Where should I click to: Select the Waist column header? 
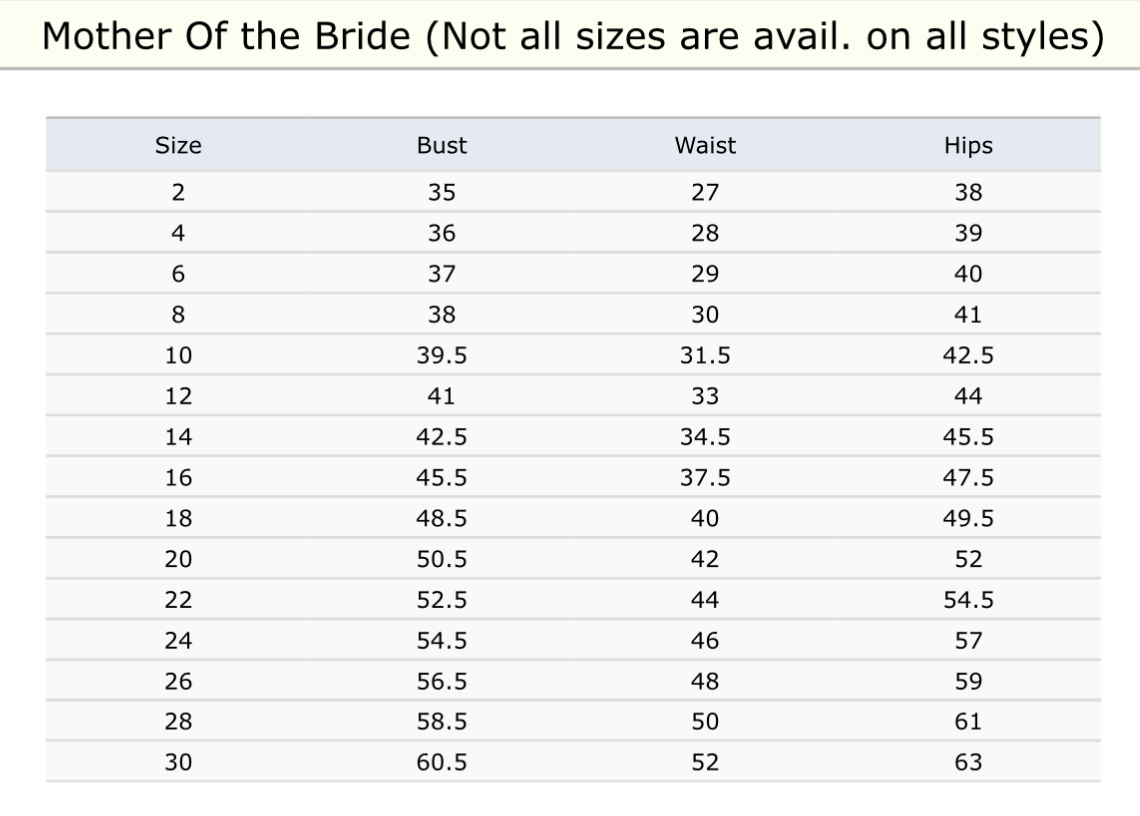[x=705, y=146]
